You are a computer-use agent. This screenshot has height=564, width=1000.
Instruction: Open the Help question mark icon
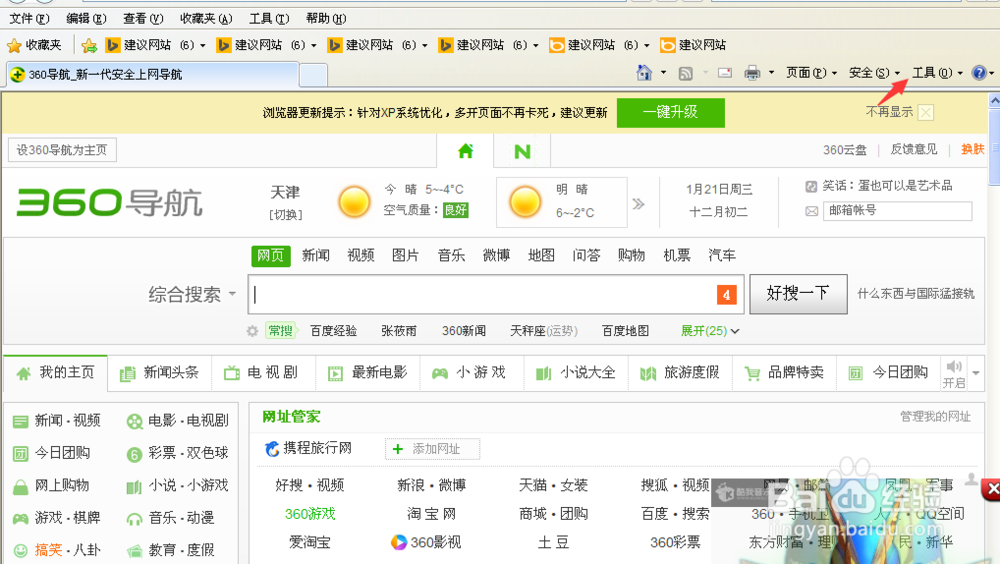pyautogui.click(x=979, y=73)
